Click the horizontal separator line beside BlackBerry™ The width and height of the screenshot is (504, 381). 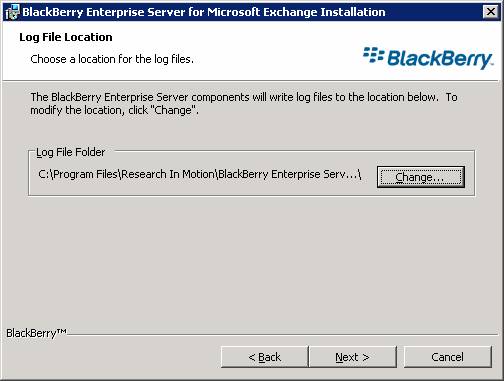click(283, 333)
